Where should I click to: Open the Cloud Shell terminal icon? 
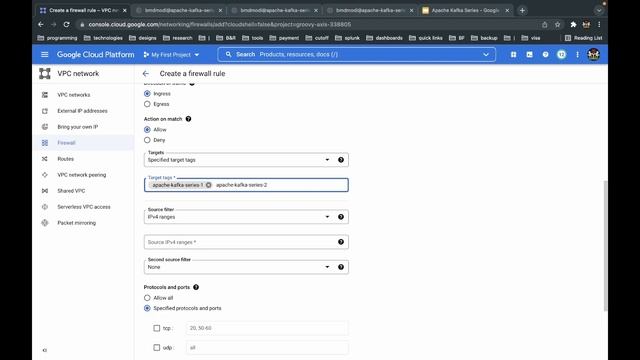pos(529,54)
